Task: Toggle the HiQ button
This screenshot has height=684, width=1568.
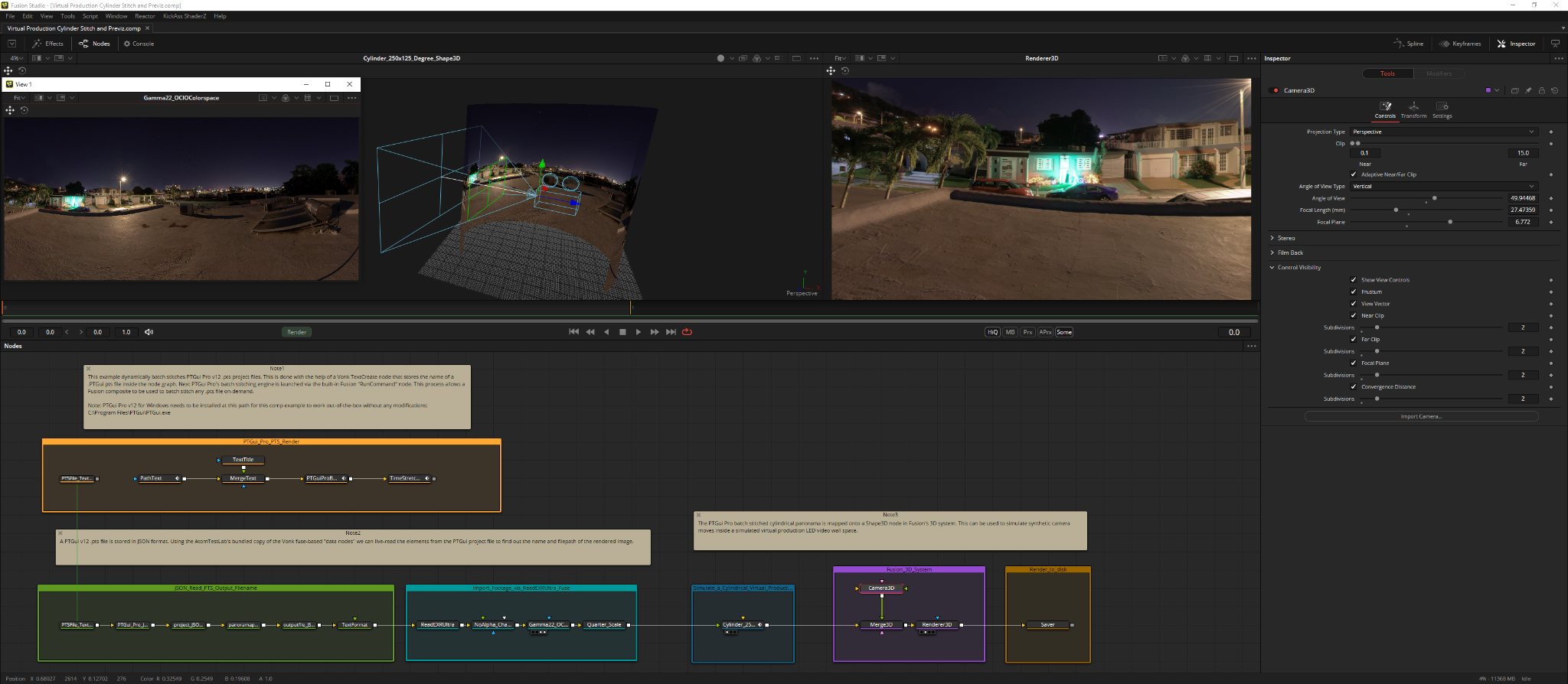Action: [x=993, y=332]
